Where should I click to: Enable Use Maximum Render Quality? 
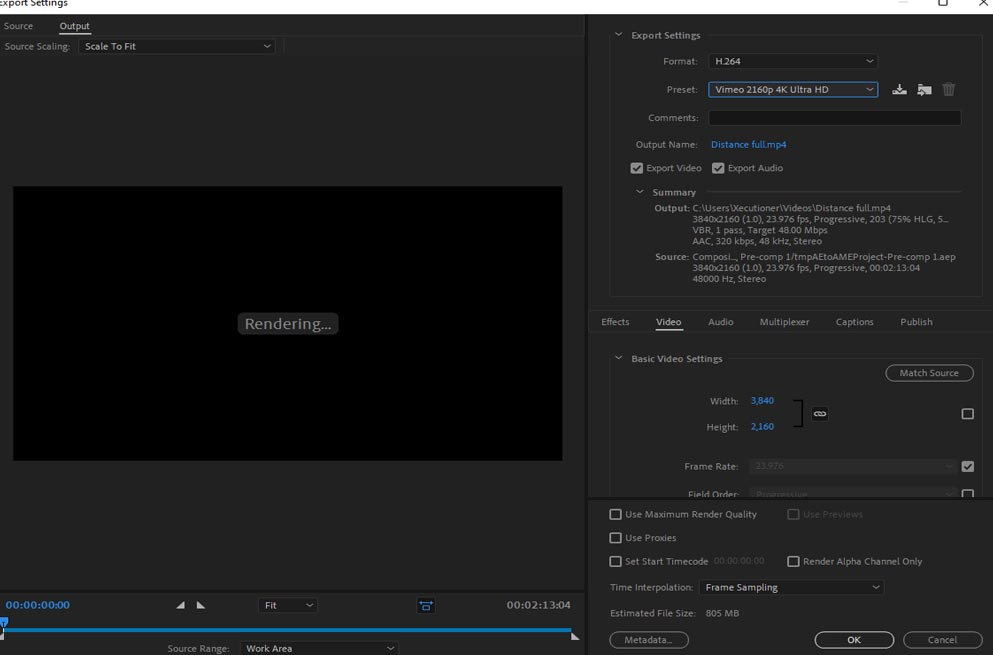click(x=615, y=514)
